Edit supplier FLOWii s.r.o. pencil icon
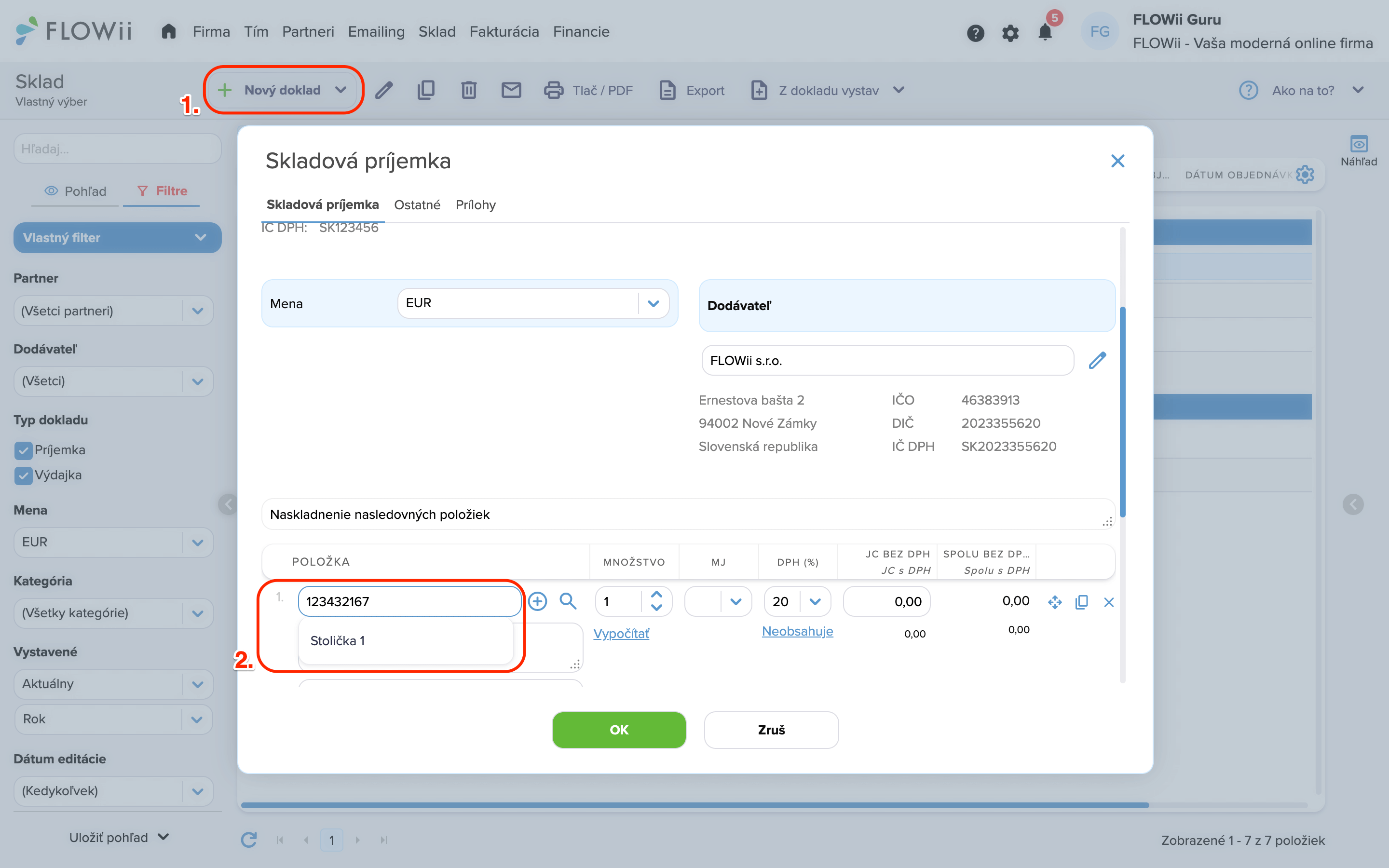 (1097, 361)
